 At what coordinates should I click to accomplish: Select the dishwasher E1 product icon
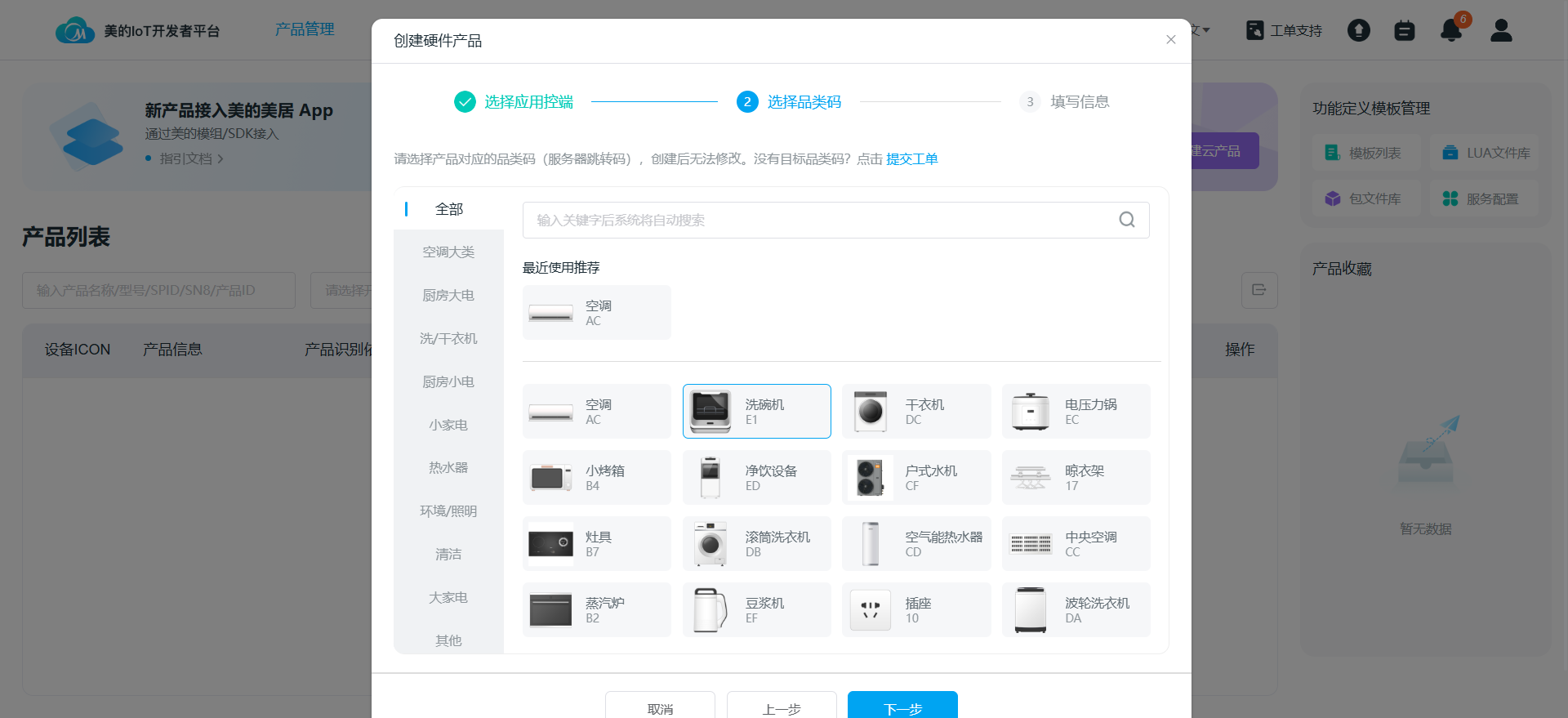(x=710, y=411)
